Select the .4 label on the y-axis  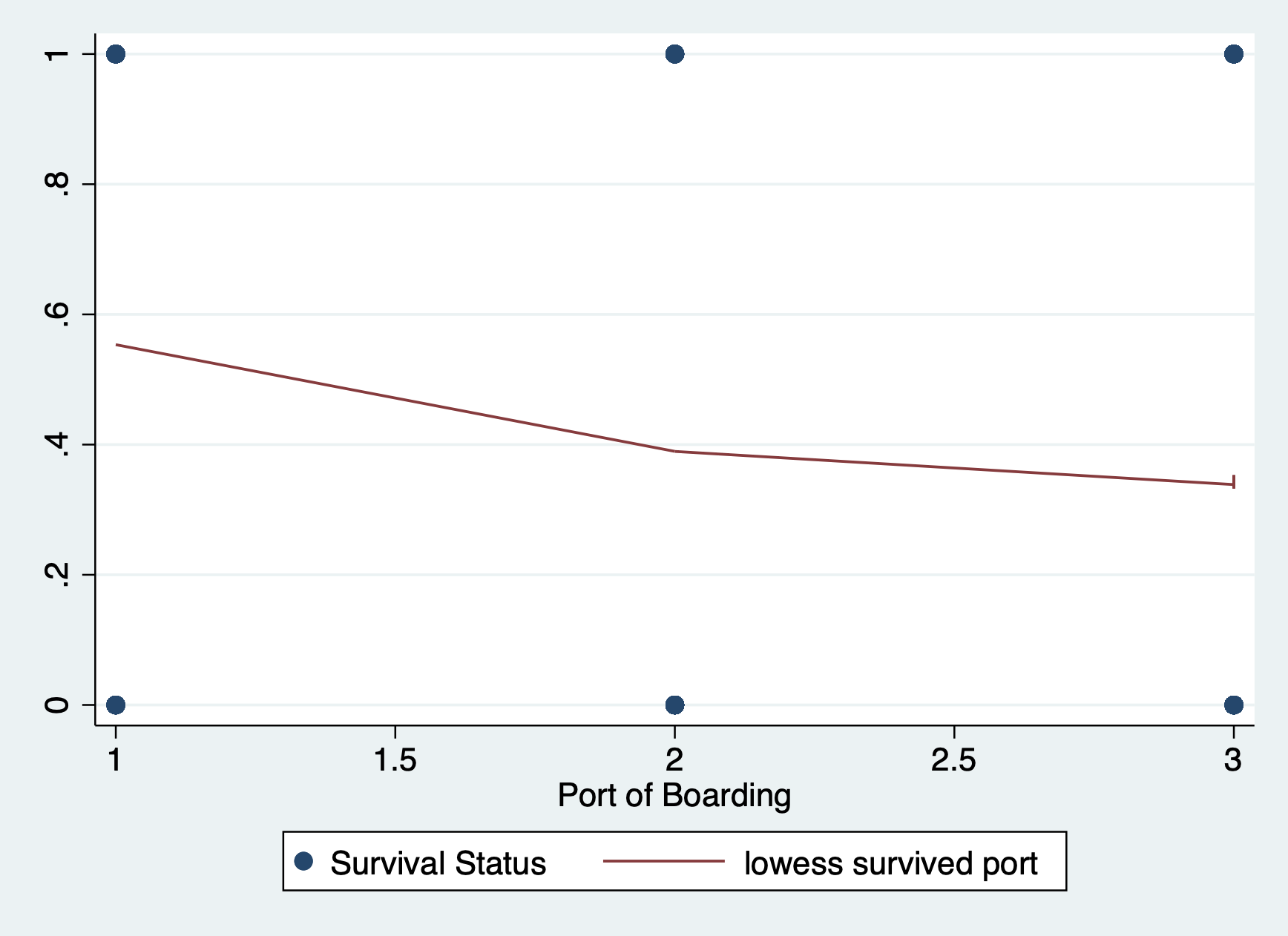[58, 444]
